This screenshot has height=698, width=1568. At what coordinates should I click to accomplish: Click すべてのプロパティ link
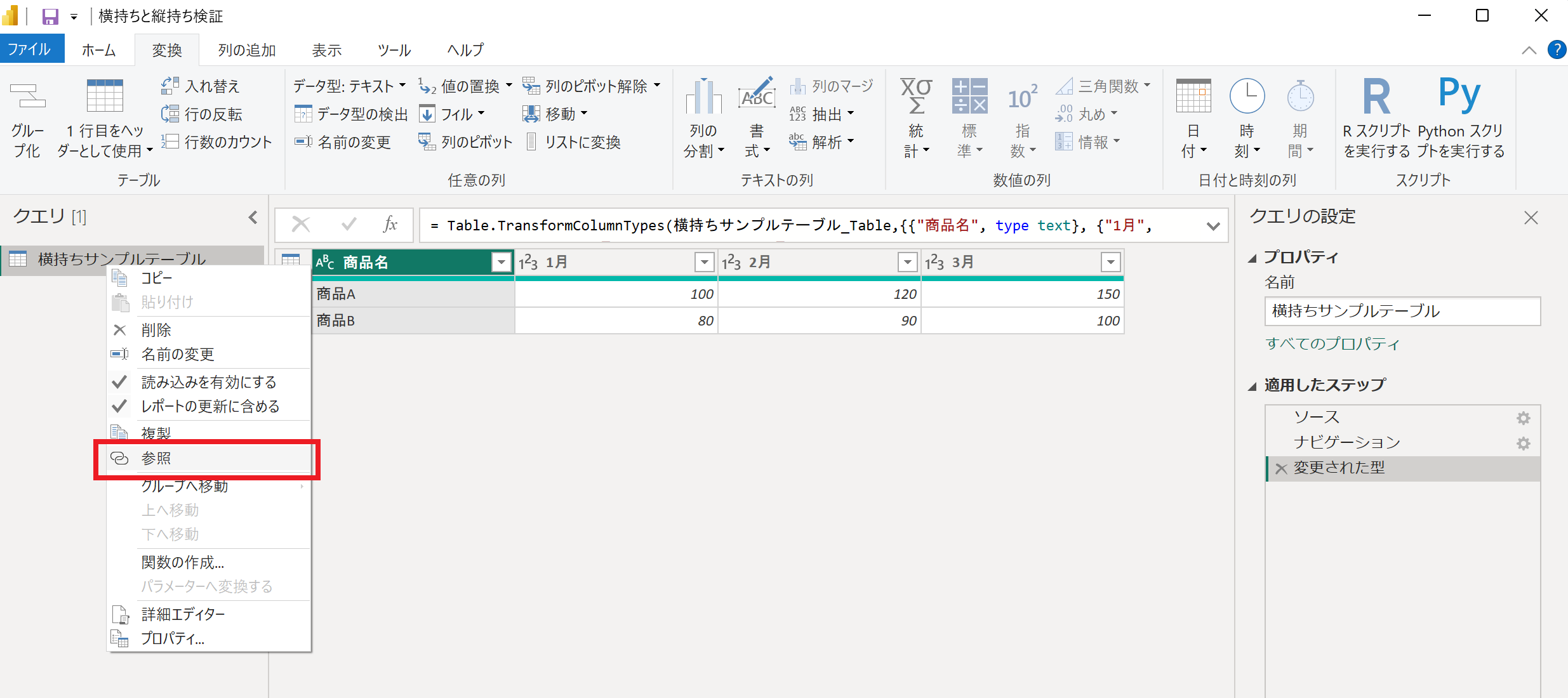point(1332,344)
